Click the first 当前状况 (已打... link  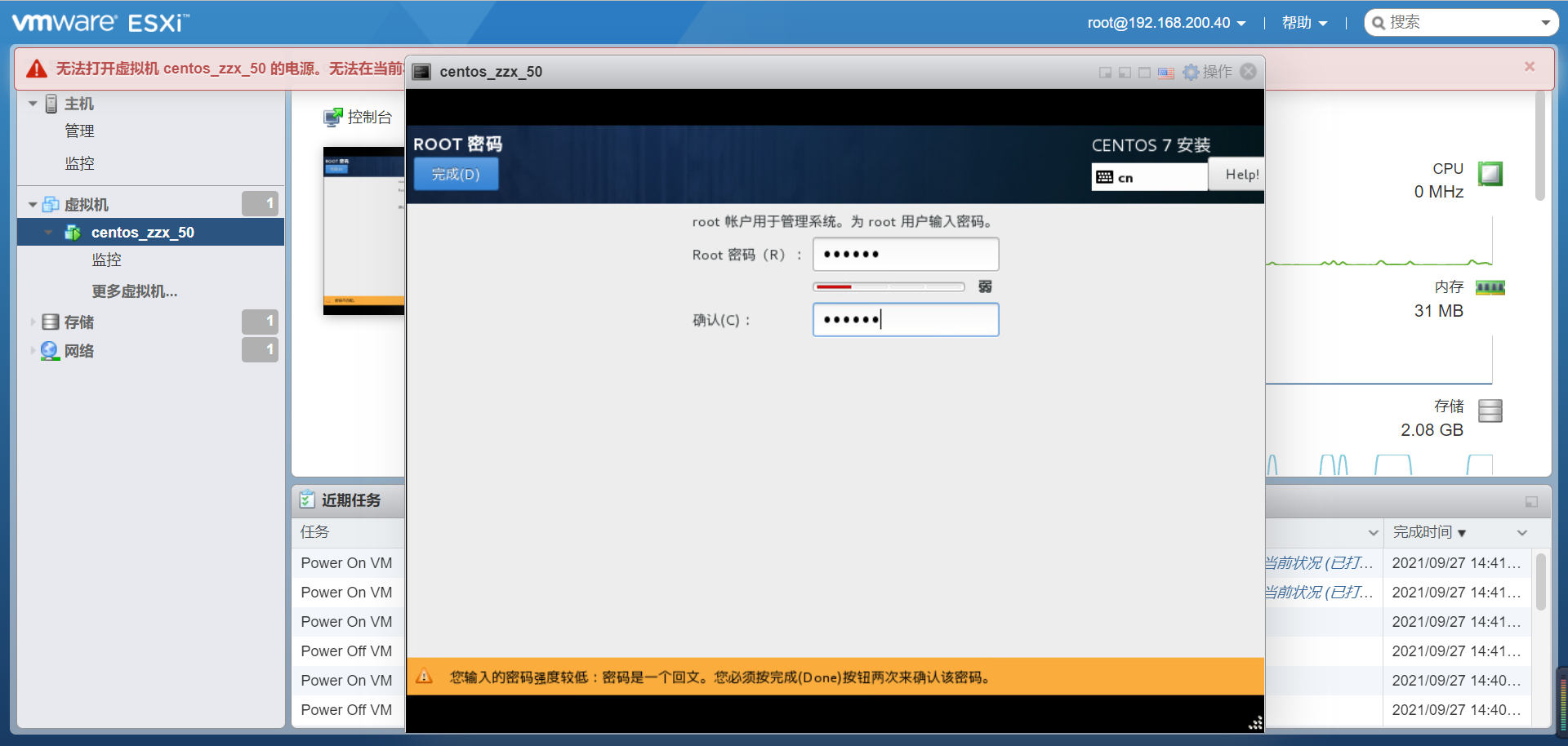(x=1318, y=563)
